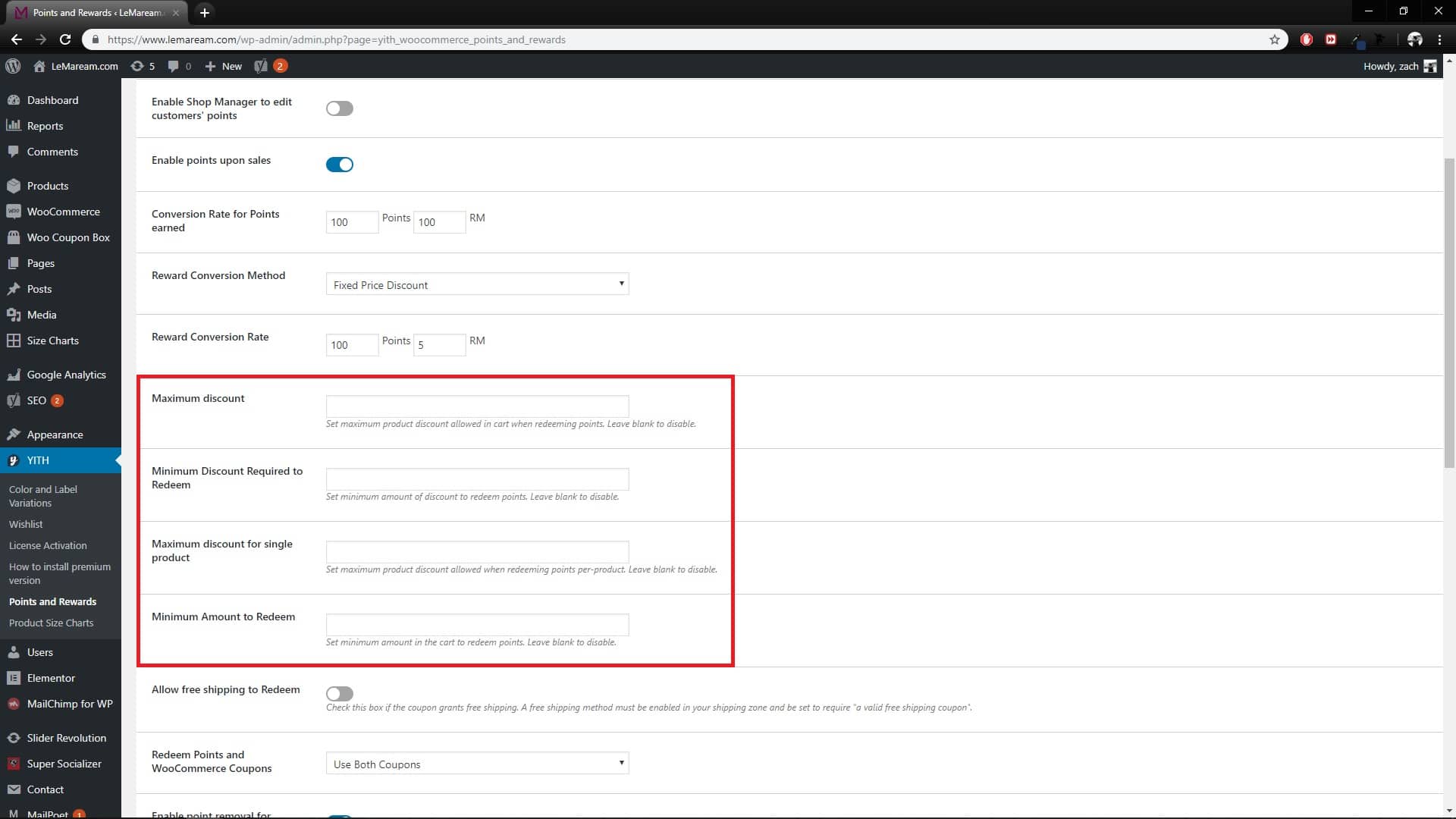1456x819 pixels.
Task: Open a new browser tab
Action: 204,12
